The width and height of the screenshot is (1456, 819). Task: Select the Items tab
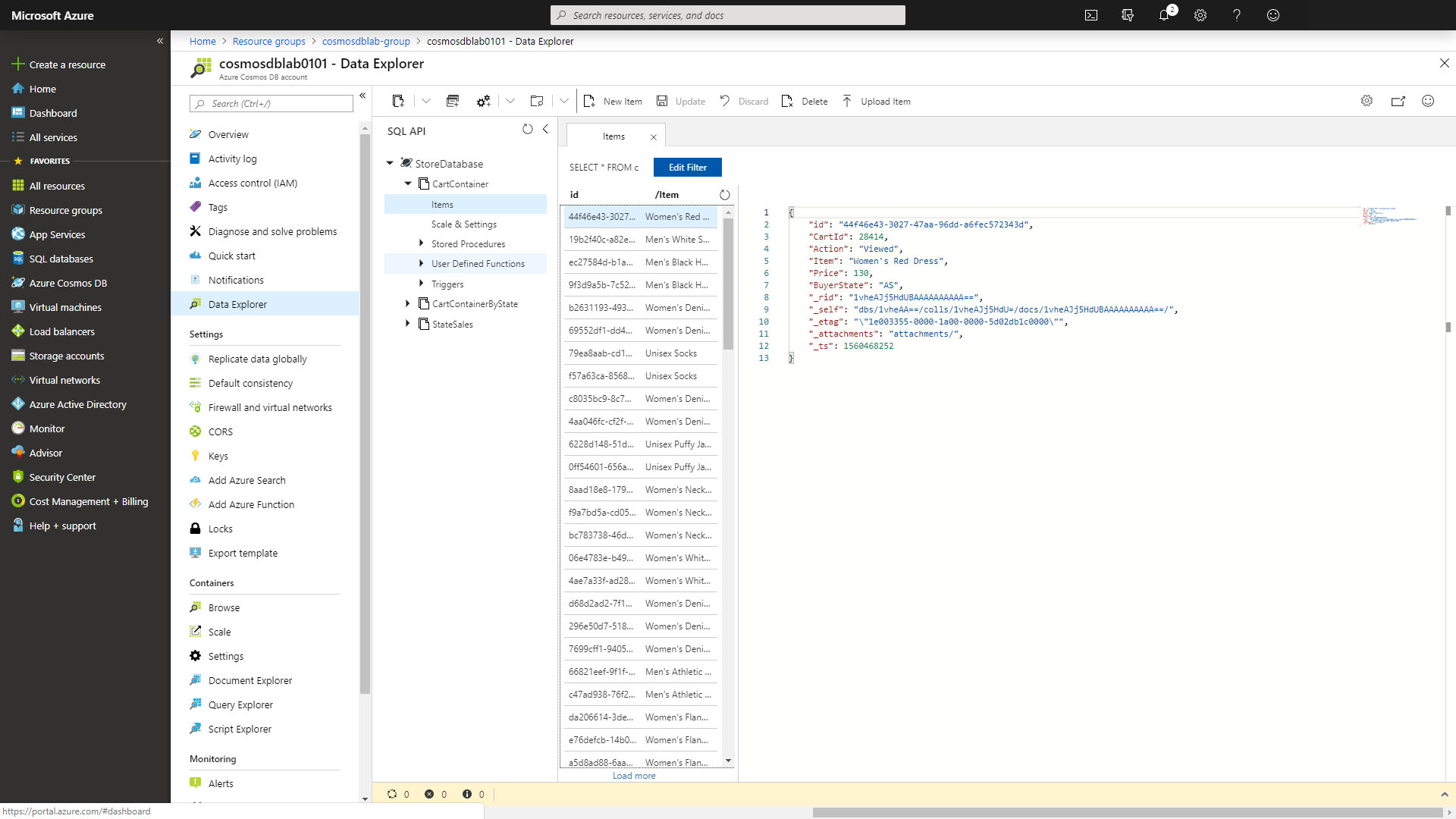coord(613,136)
